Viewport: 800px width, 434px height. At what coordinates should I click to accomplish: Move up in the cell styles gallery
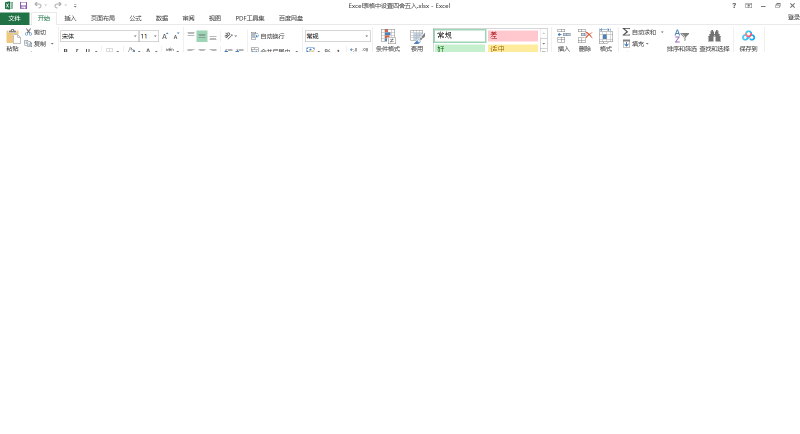click(544, 34)
